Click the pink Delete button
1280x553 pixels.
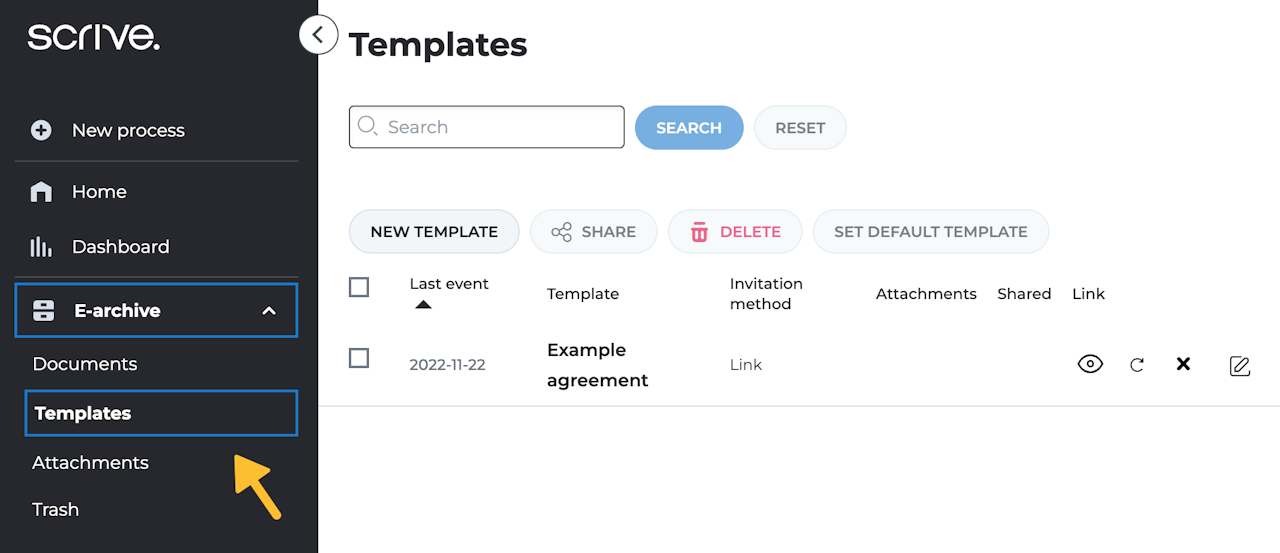[x=735, y=232]
